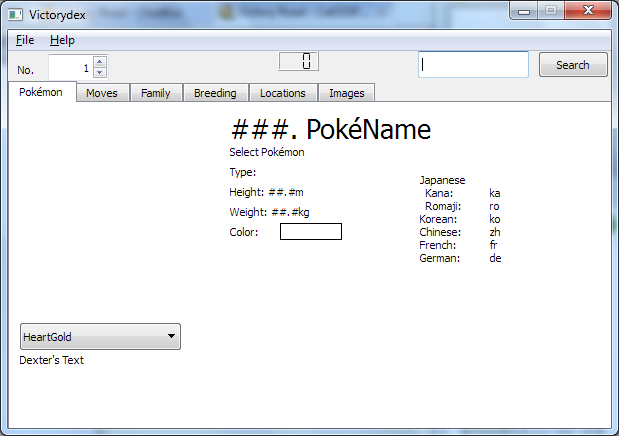The width and height of the screenshot is (619, 436).
Task: Open the Family tab
Action: click(x=155, y=93)
